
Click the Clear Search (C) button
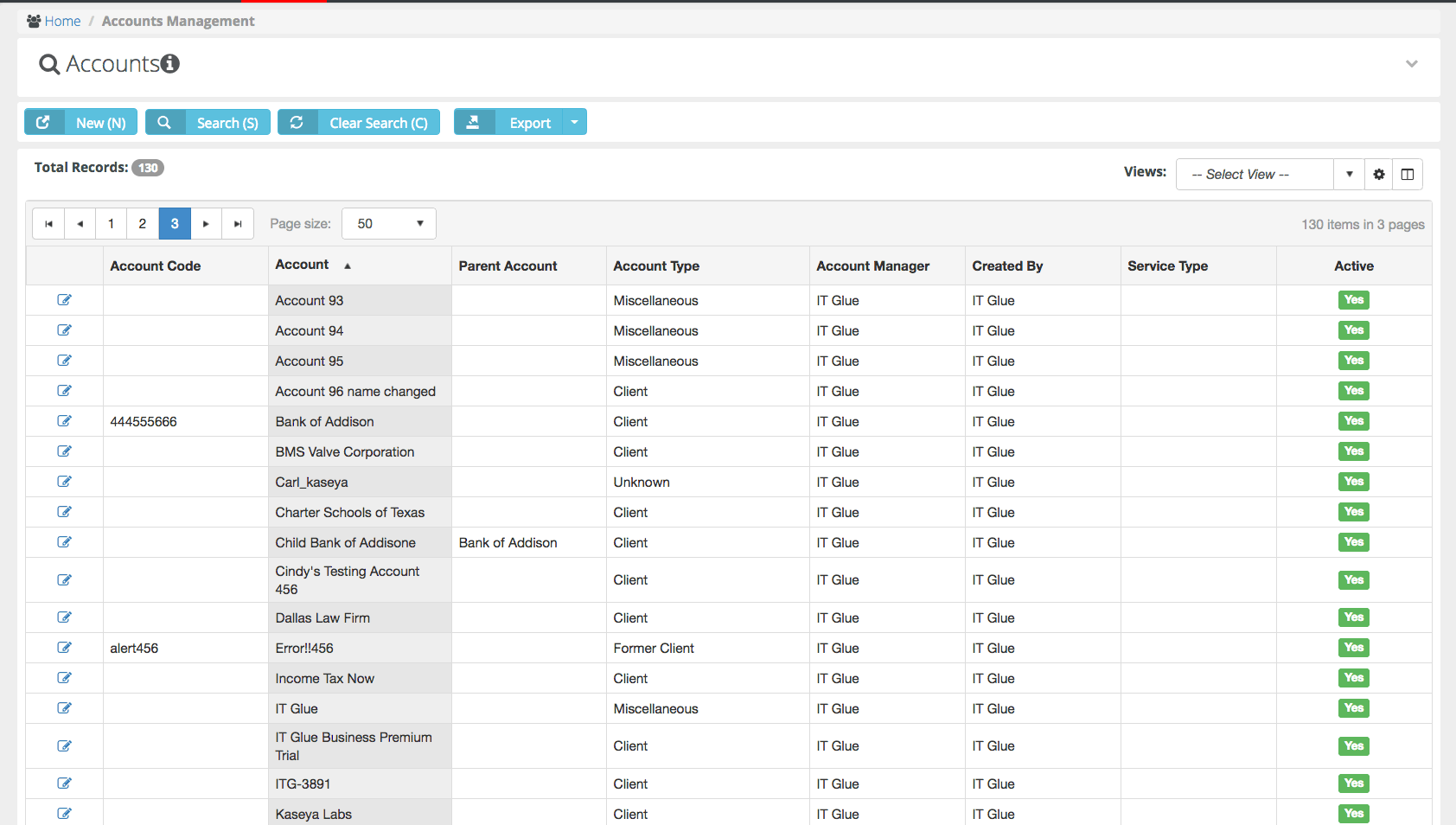click(x=359, y=122)
